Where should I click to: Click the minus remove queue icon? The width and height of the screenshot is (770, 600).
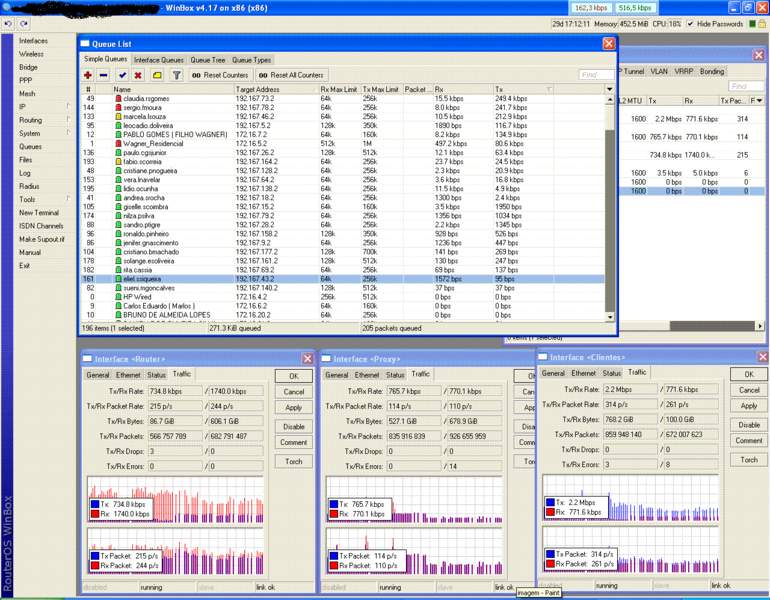coord(104,75)
